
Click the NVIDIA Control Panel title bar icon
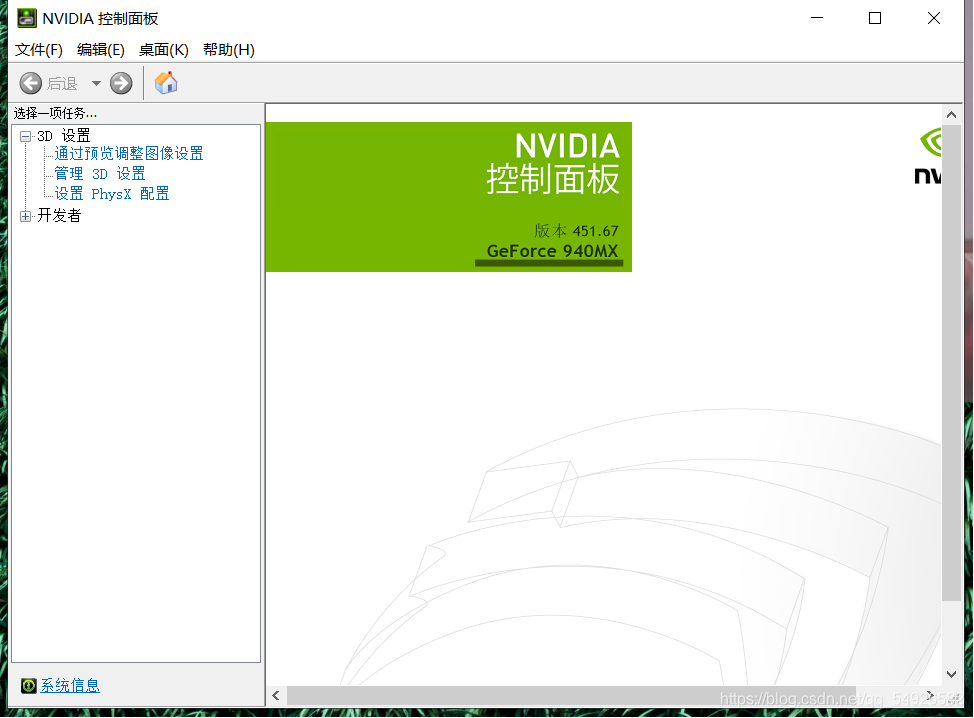27,19
